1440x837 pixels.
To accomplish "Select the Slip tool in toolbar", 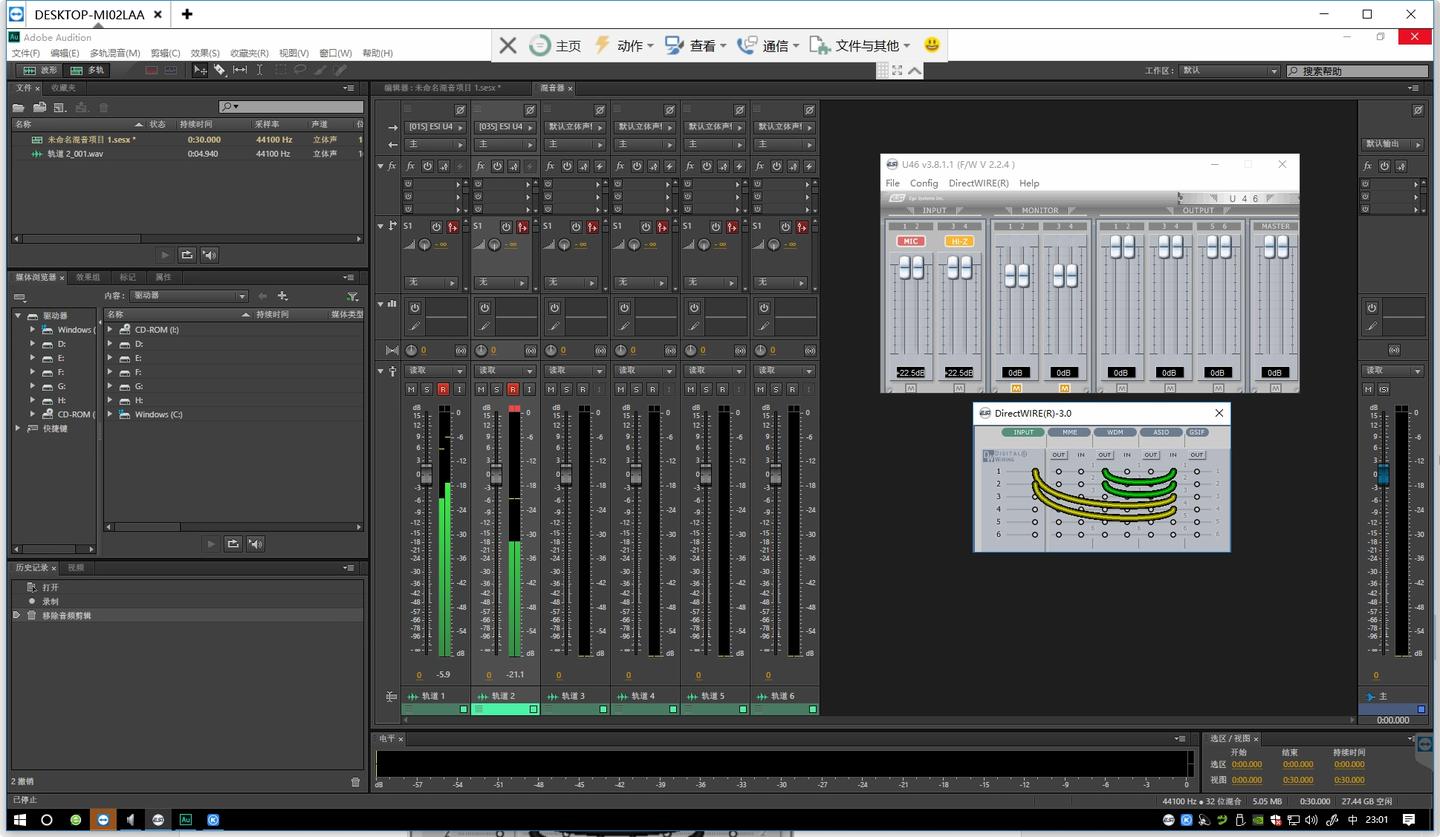I will (240, 70).
